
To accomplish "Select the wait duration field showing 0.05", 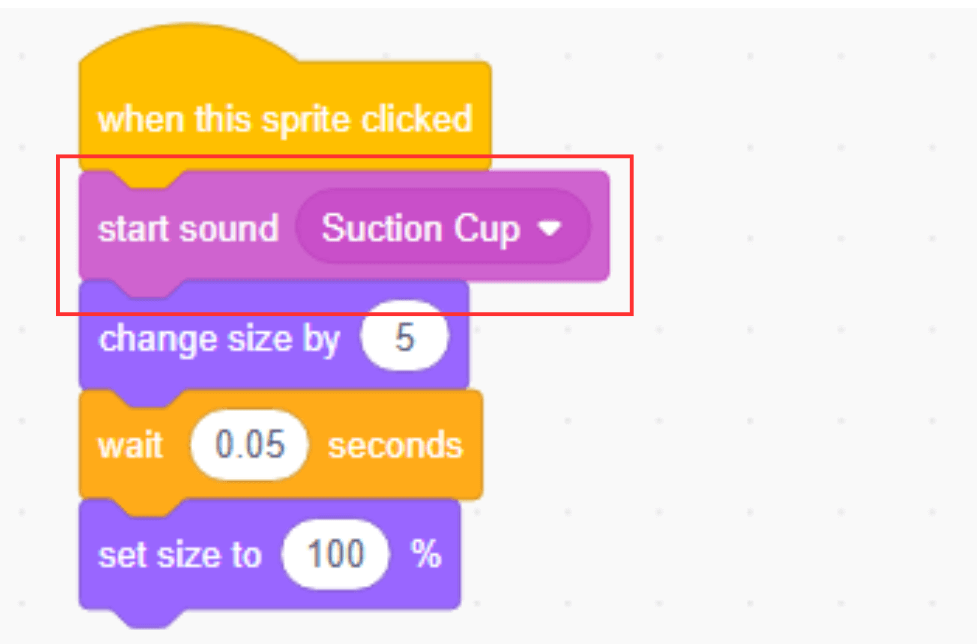I will pyautogui.click(x=249, y=446).
